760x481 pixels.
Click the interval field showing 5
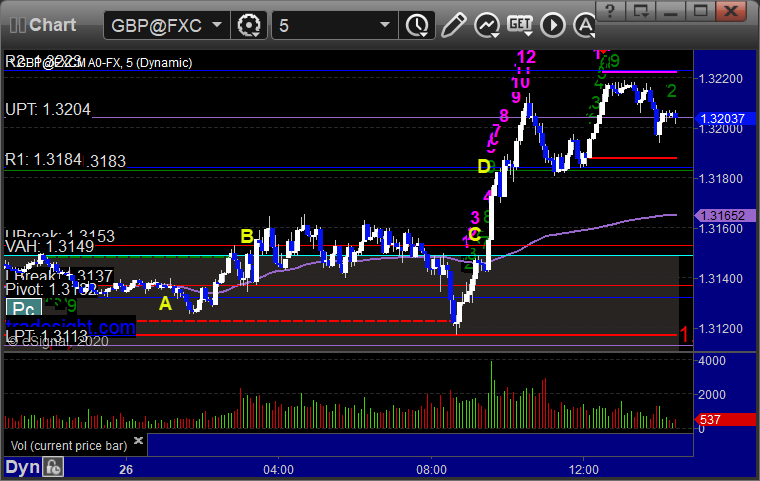pos(325,25)
